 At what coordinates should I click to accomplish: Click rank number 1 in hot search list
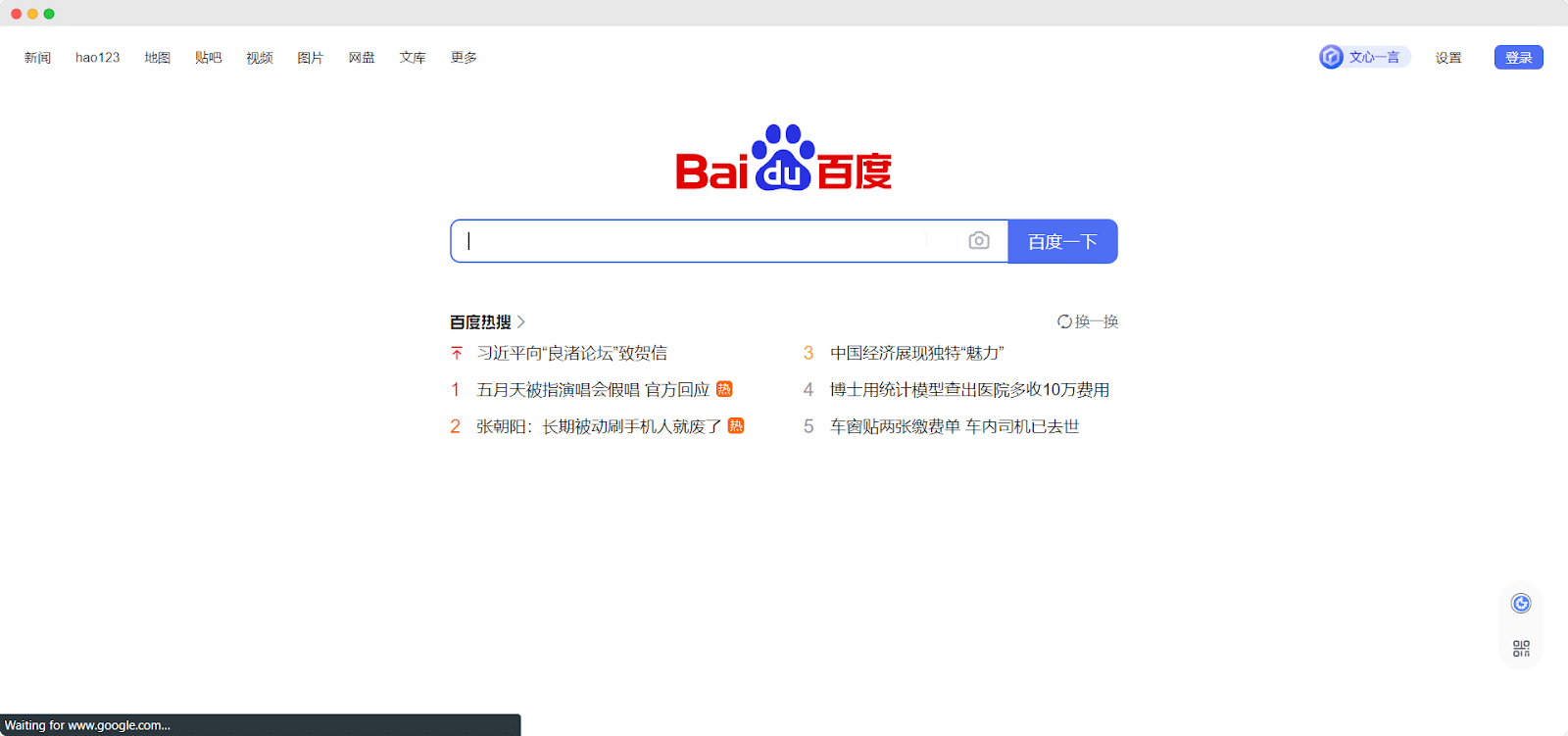pos(455,389)
